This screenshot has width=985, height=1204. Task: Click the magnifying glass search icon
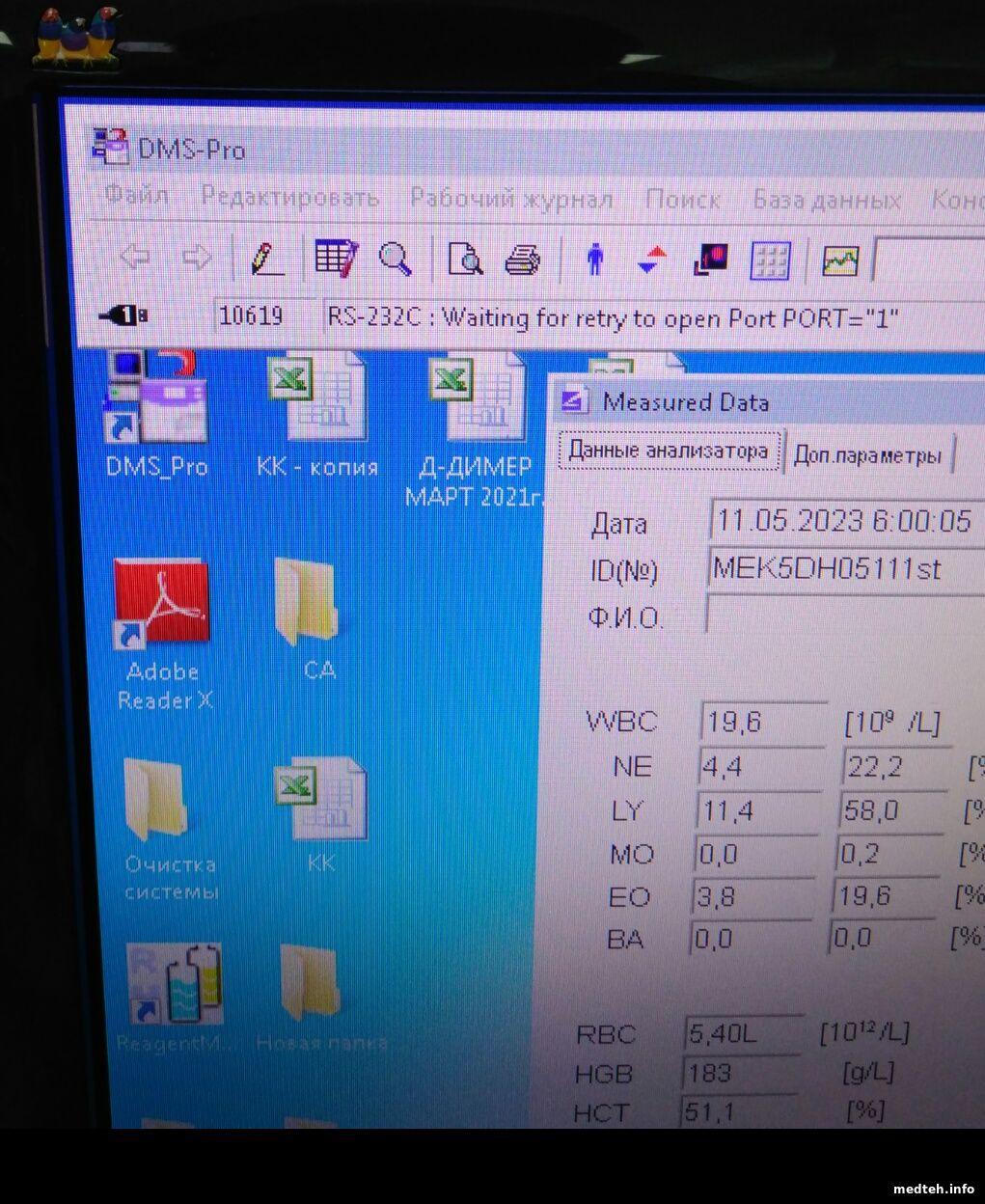pos(395,259)
